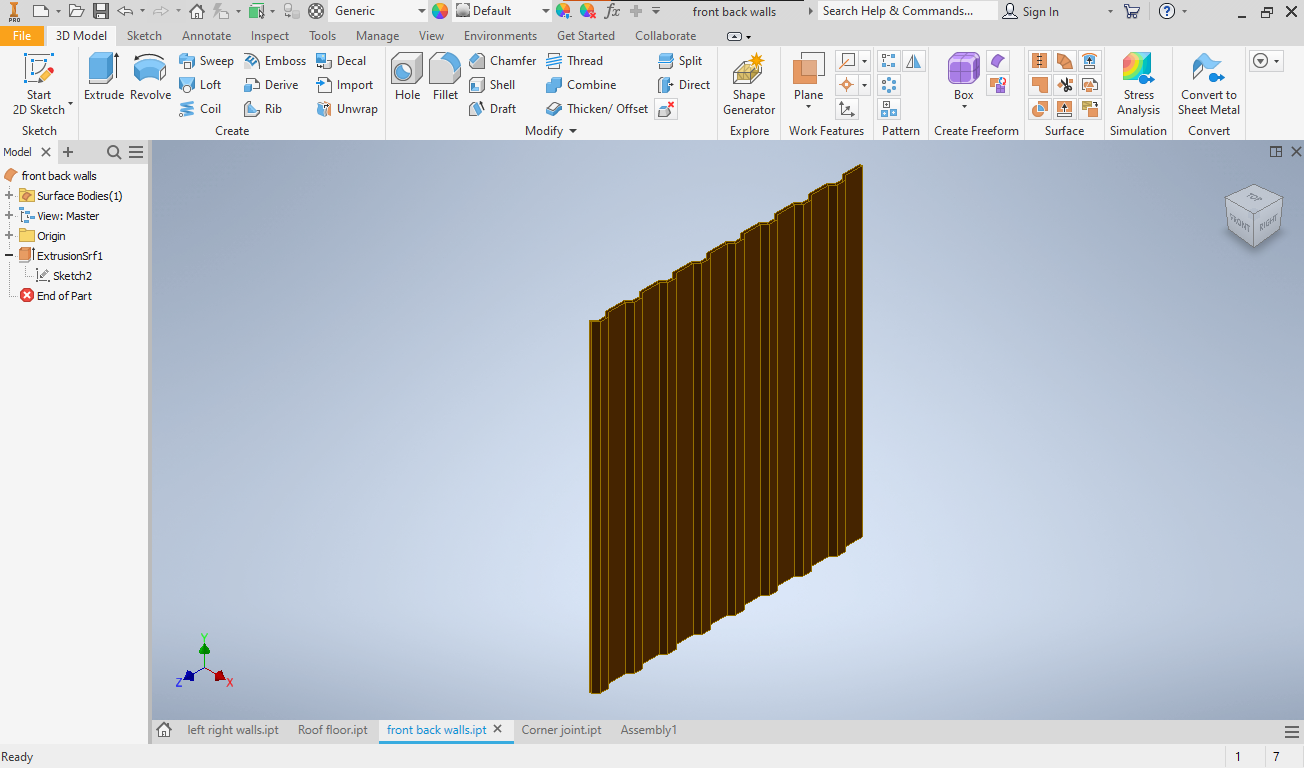Save the document from quick access toolbar
The height and width of the screenshot is (768, 1304).
100,11
